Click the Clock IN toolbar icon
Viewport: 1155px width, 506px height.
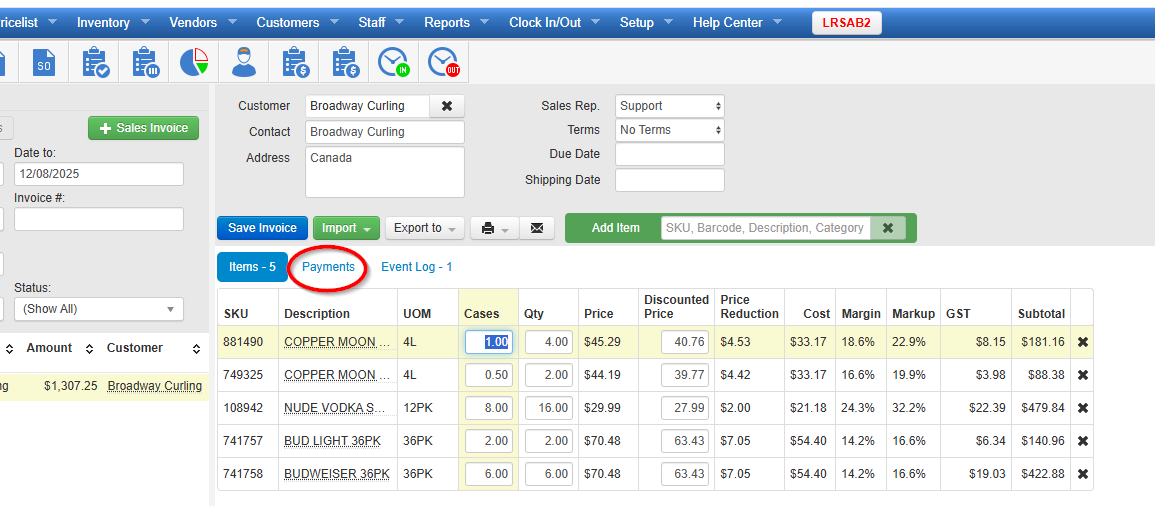pos(393,62)
